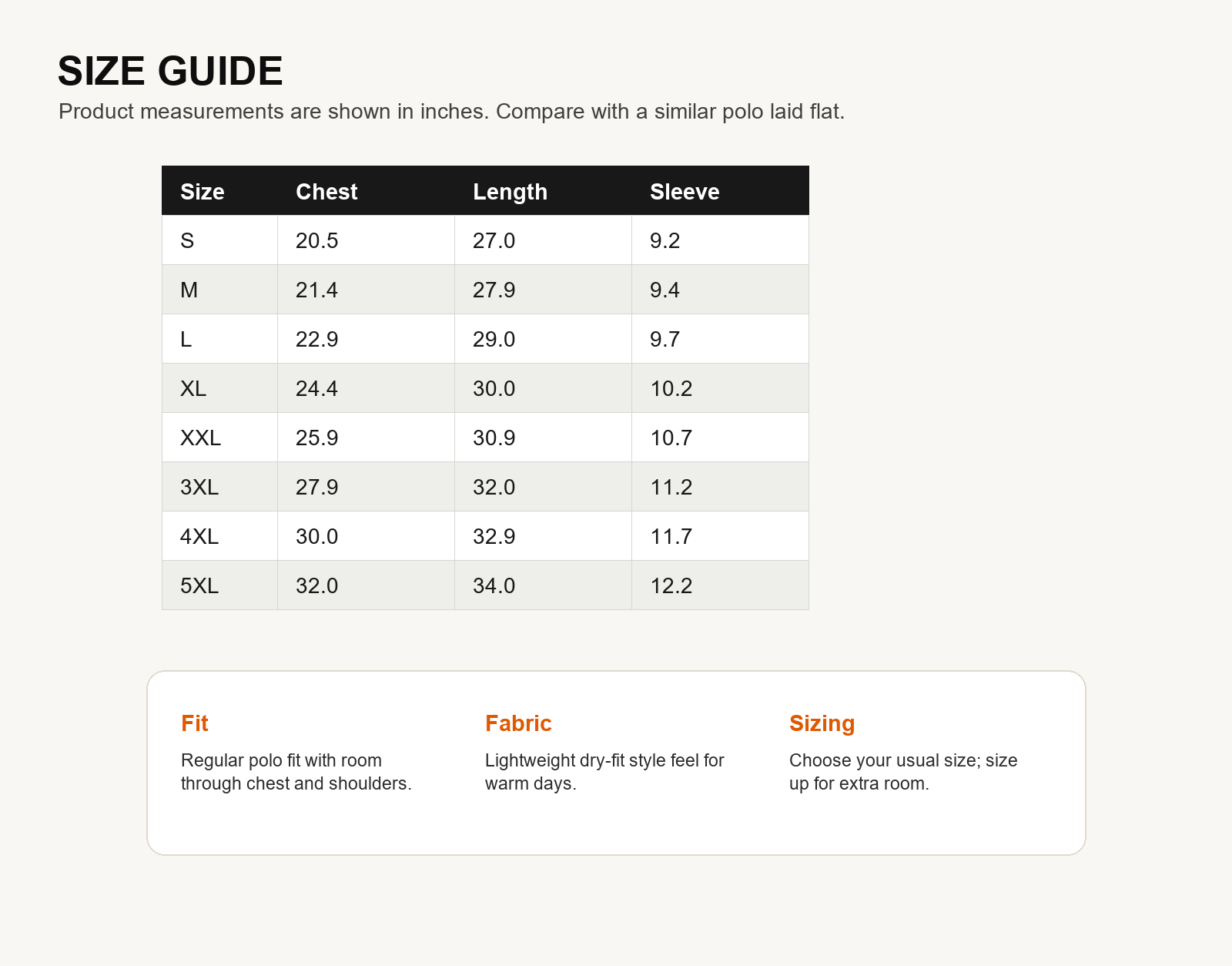
Task: Click the orange Fabric heading
Action: 518,723
